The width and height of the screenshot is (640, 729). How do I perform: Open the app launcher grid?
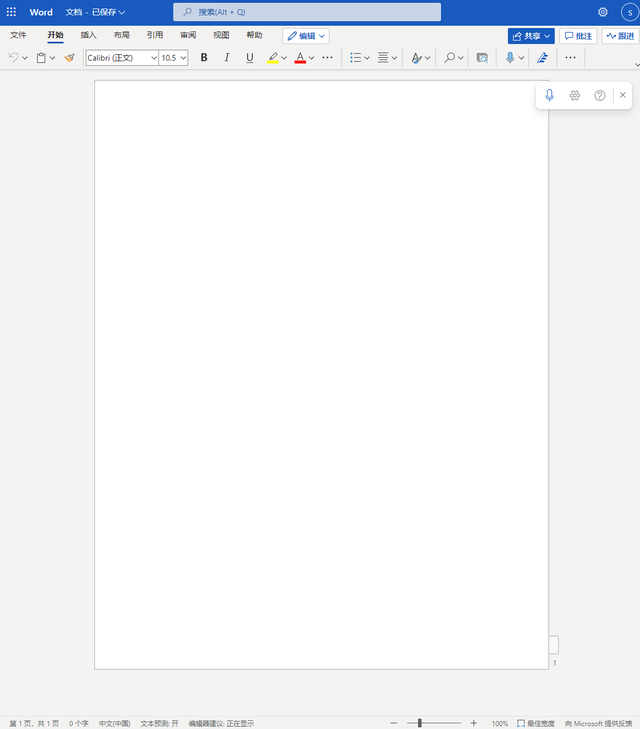pyautogui.click(x=11, y=12)
